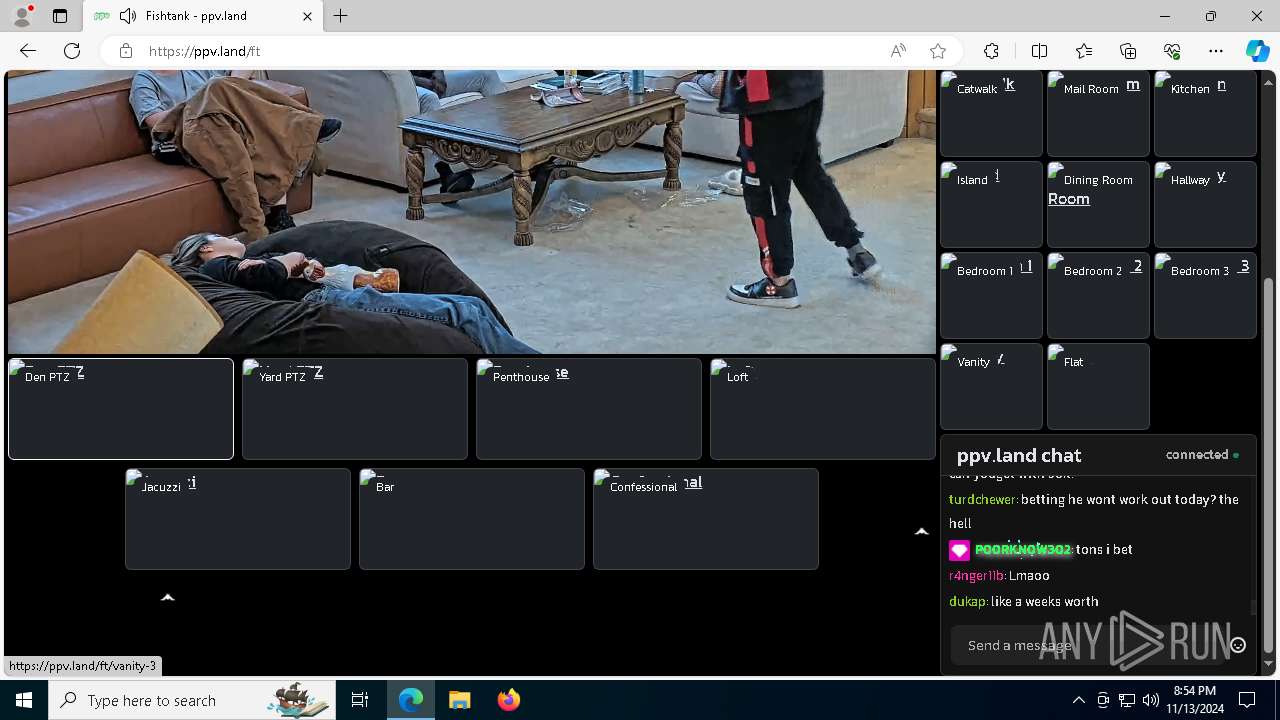
Task: View site information lock icon
Action: pyautogui.click(x=126, y=51)
